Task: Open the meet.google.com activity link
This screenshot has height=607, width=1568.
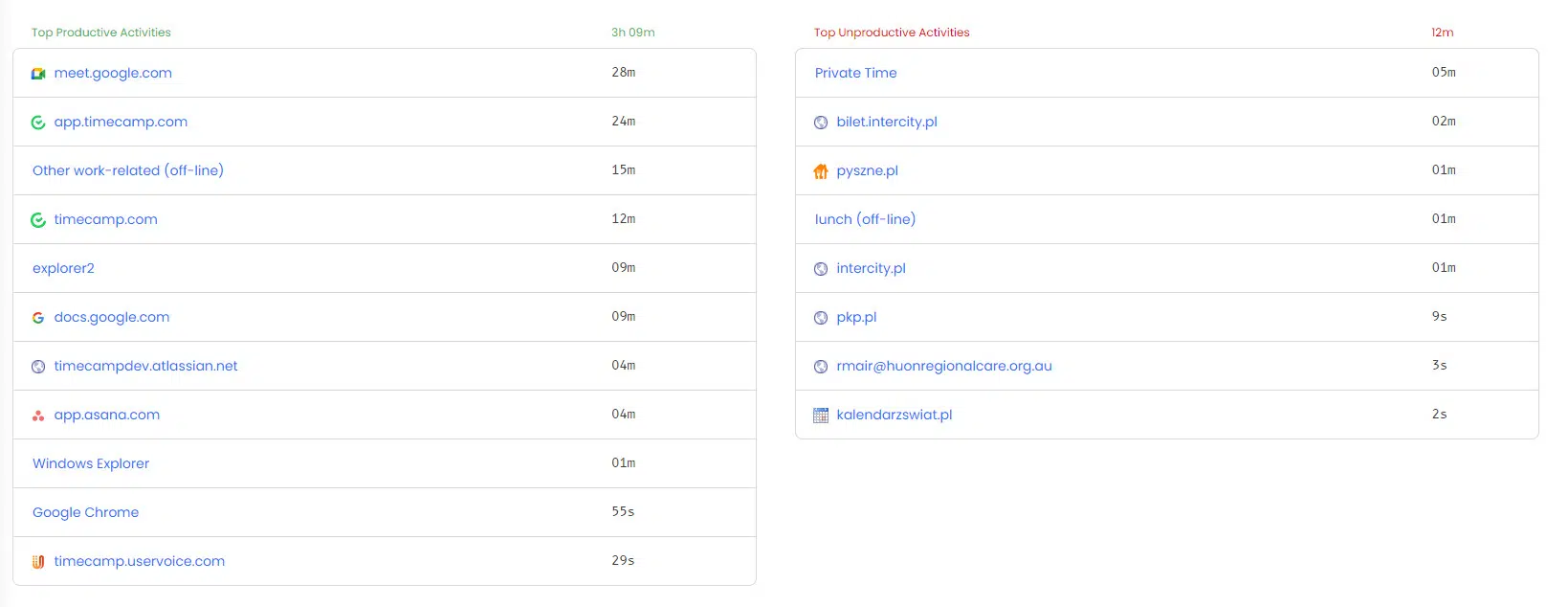Action: (113, 73)
